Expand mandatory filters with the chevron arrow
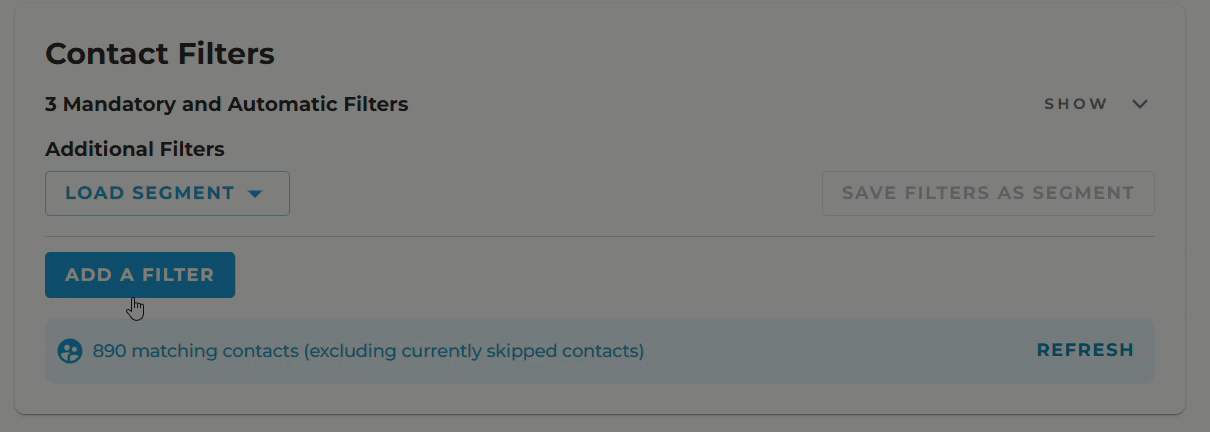The image size is (1210, 432). pyautogui.click(x=1140, y=104)
